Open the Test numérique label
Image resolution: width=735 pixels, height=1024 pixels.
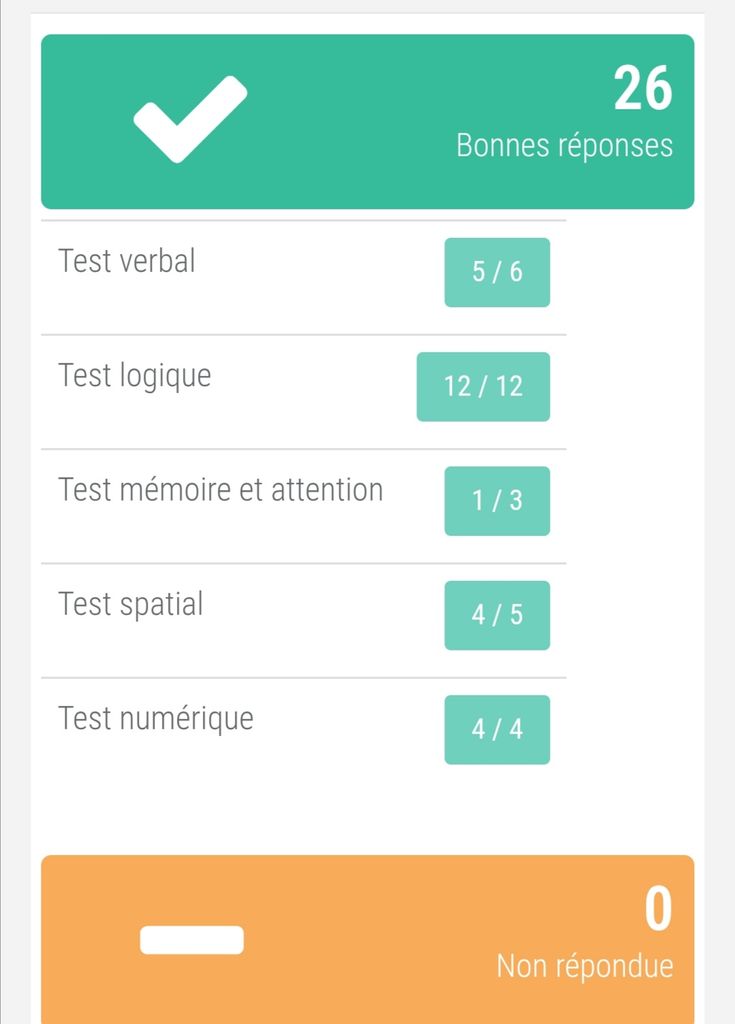(x=156, y=718)
